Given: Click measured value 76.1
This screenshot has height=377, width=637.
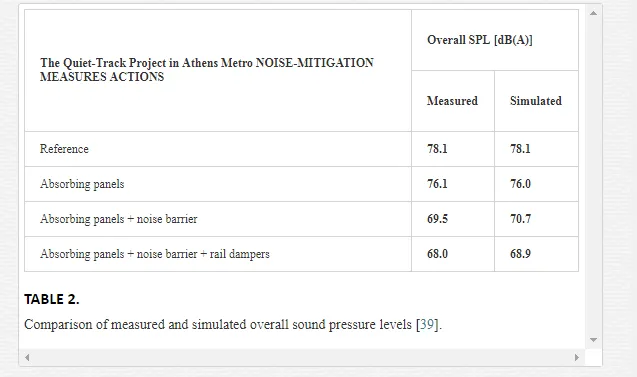Looking at the screenshot, I should point(437,184).
